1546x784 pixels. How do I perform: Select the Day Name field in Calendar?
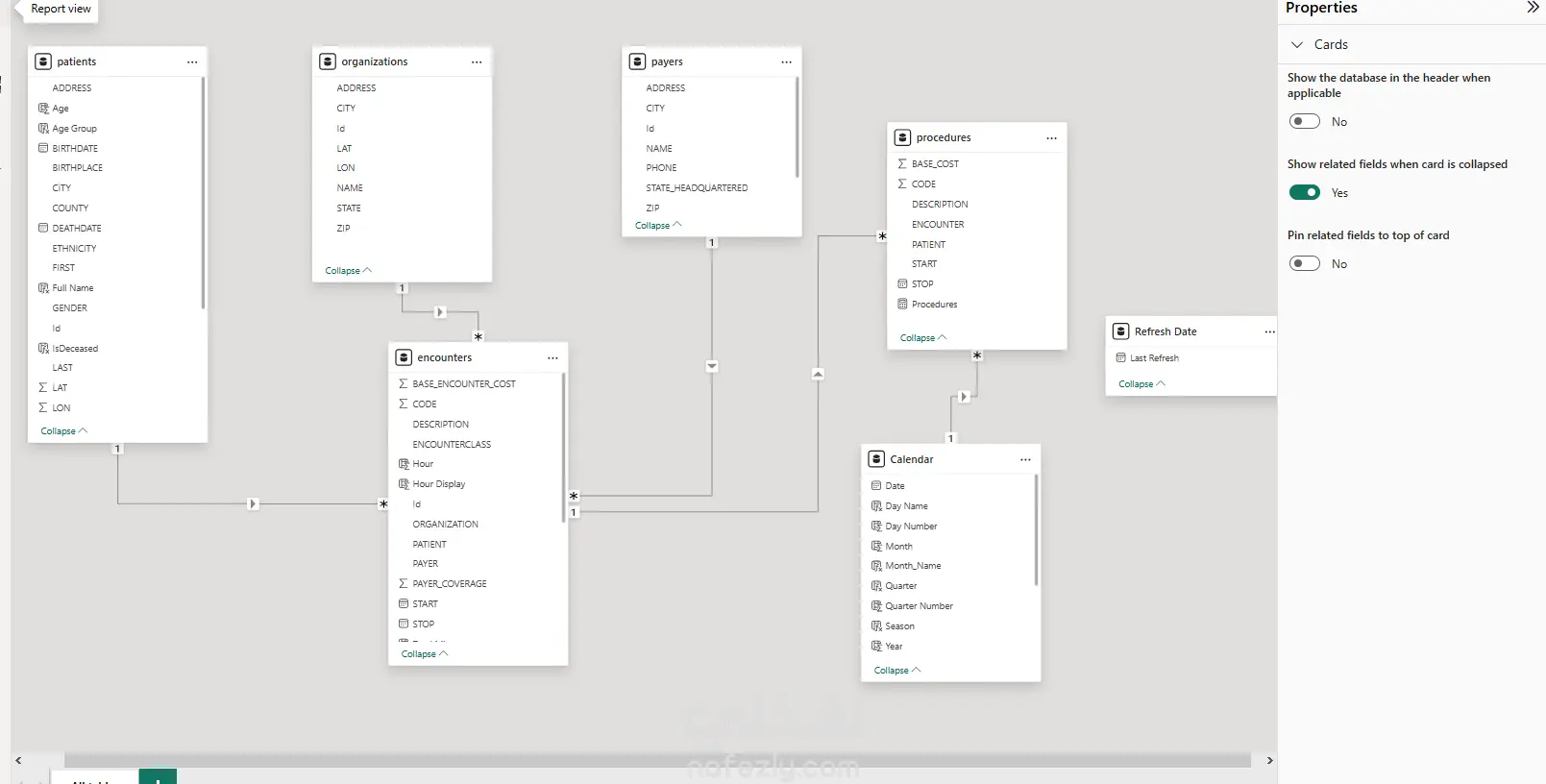click(906, 506)
